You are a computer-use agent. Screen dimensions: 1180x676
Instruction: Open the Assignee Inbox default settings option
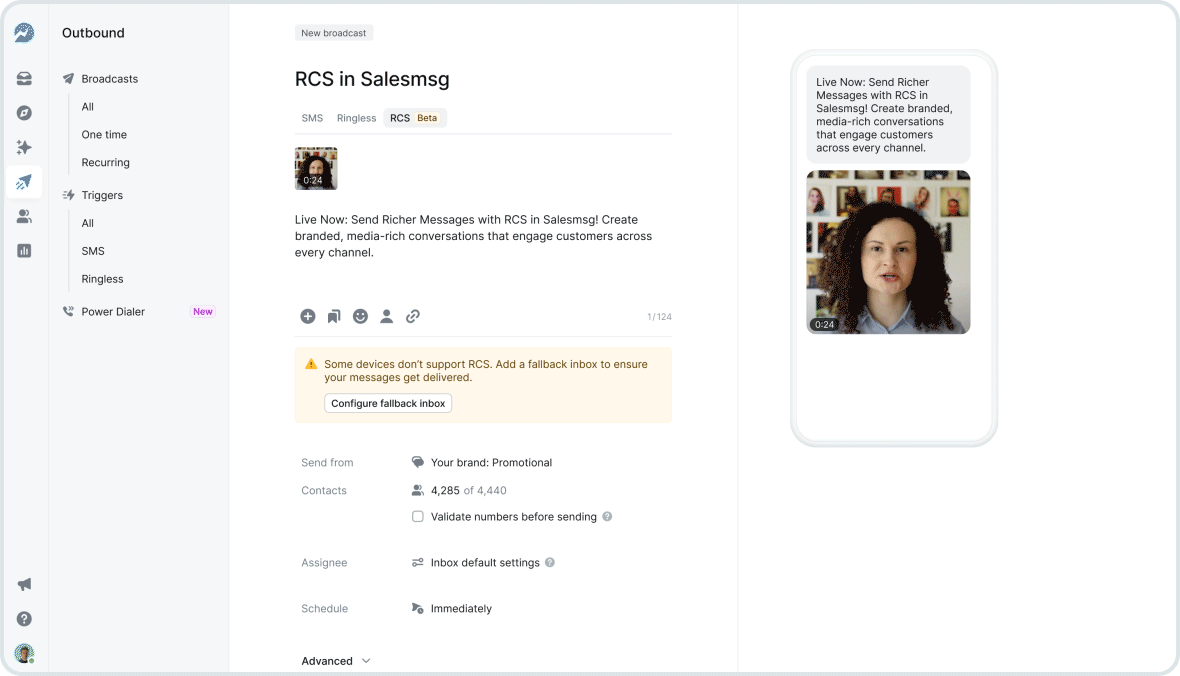483,562
